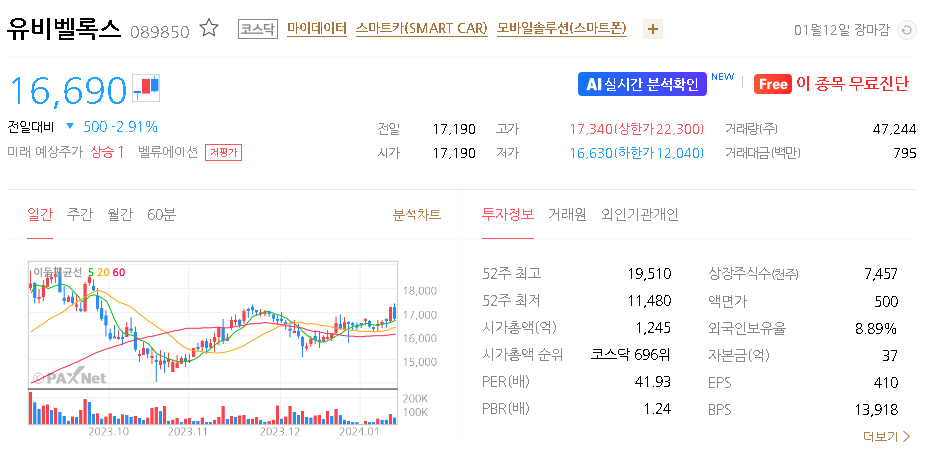Click 52주 최고 value 19,510
The height and width of the screenshot is (460, 936).
[649, 274]
